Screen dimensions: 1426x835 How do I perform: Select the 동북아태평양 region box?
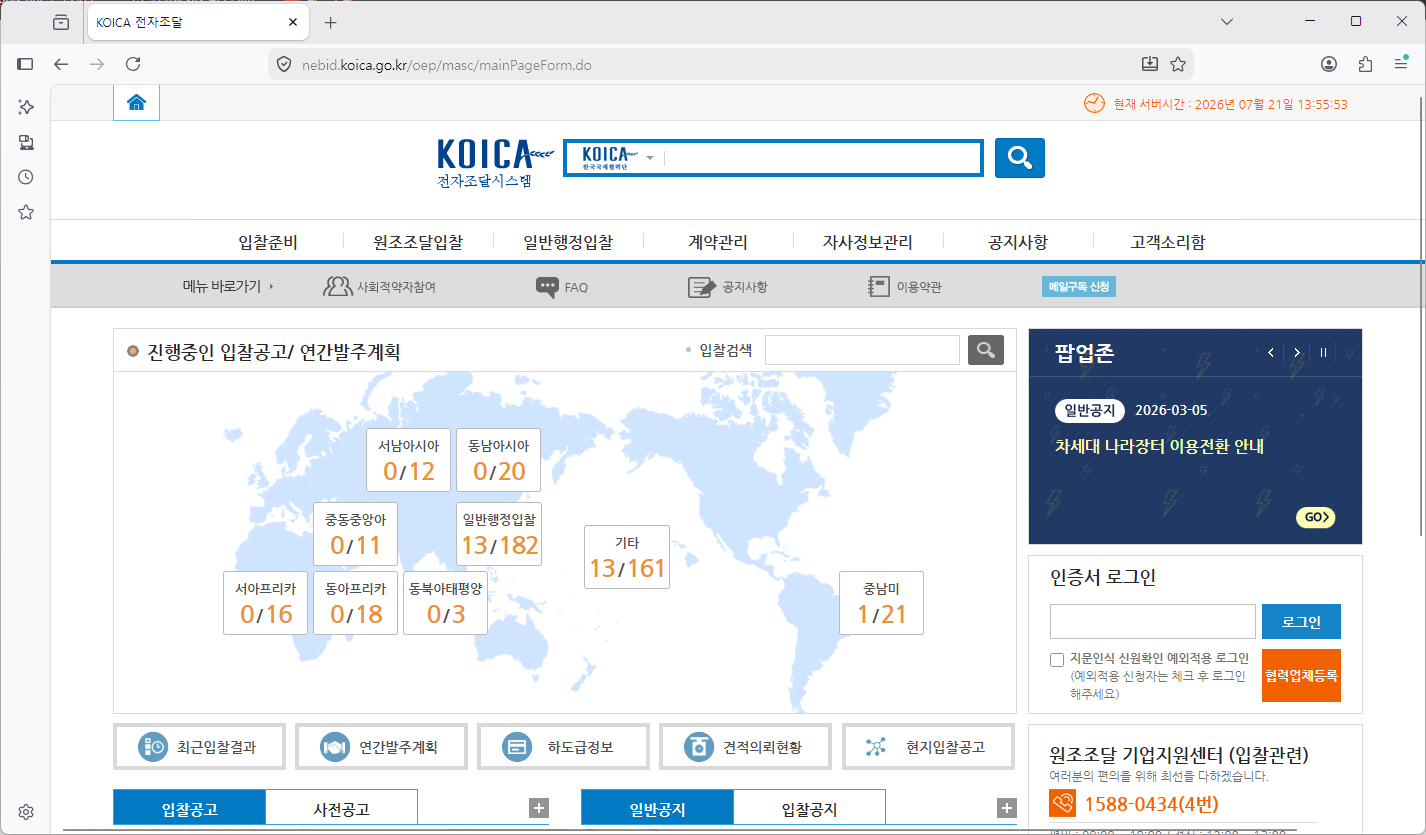tap(446, 603)
